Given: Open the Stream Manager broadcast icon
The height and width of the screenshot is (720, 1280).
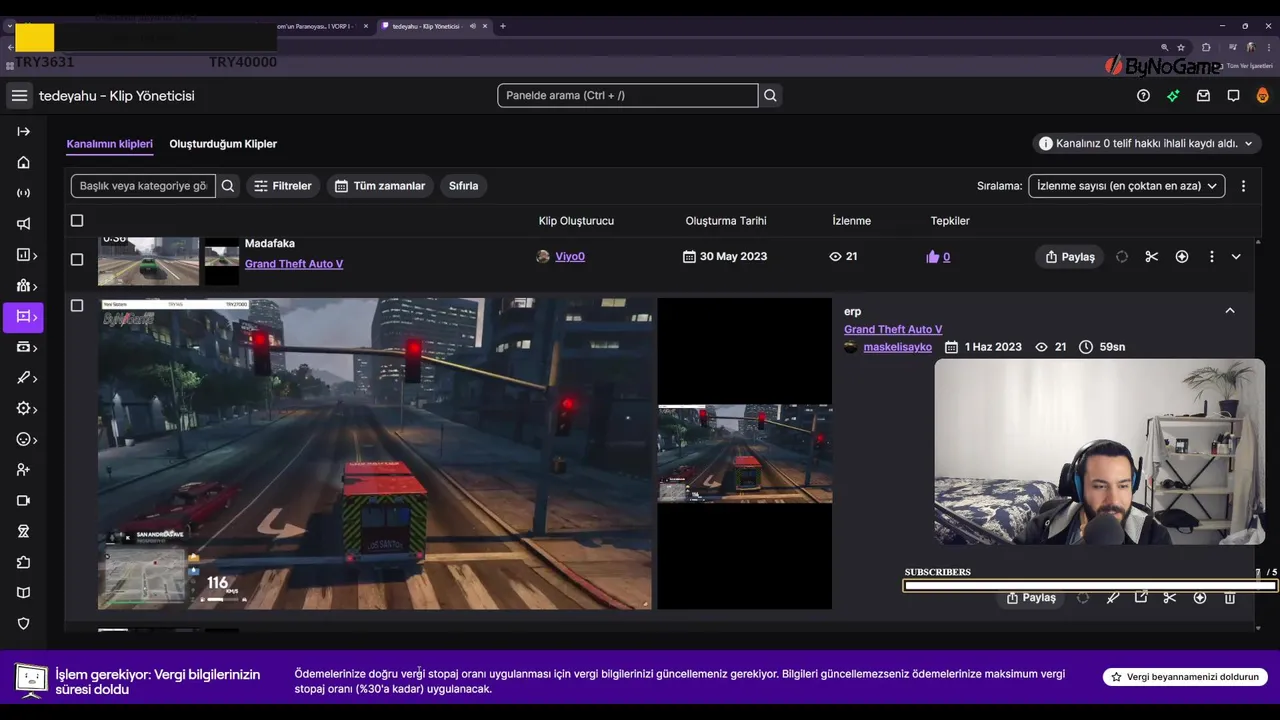Looking at the screenshot, I should [23, 193].
